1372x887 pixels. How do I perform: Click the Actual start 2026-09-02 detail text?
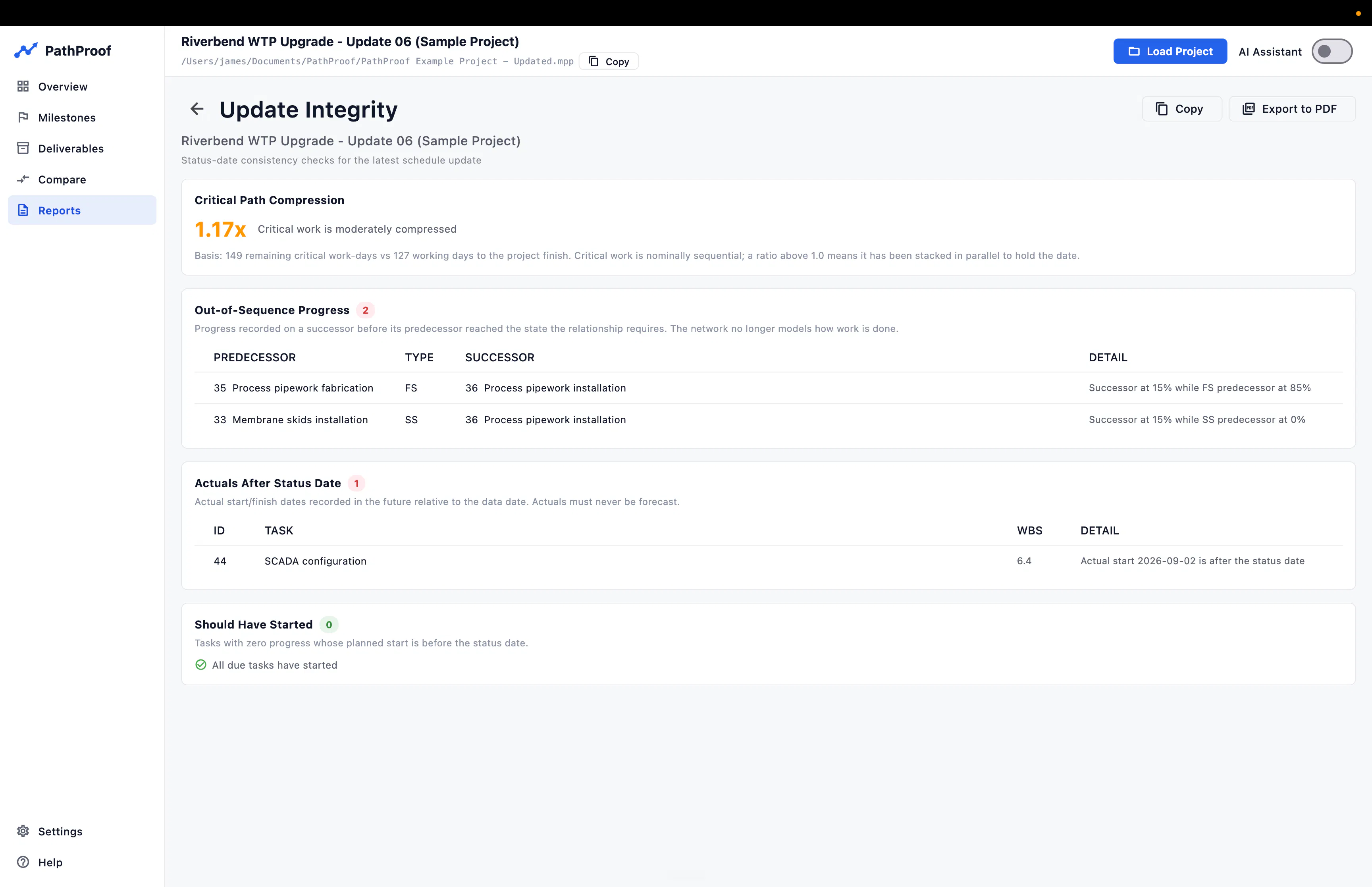1192,561
